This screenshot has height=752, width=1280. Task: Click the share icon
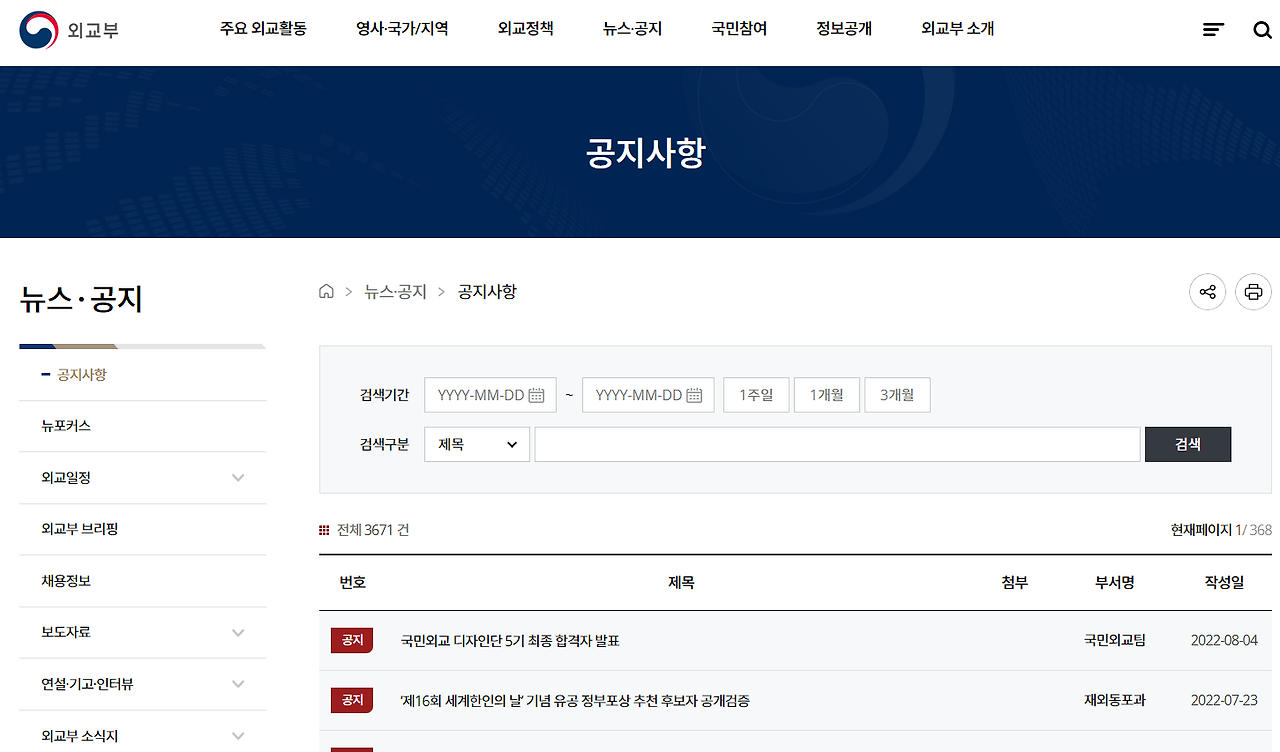[x=1207, y=291]
